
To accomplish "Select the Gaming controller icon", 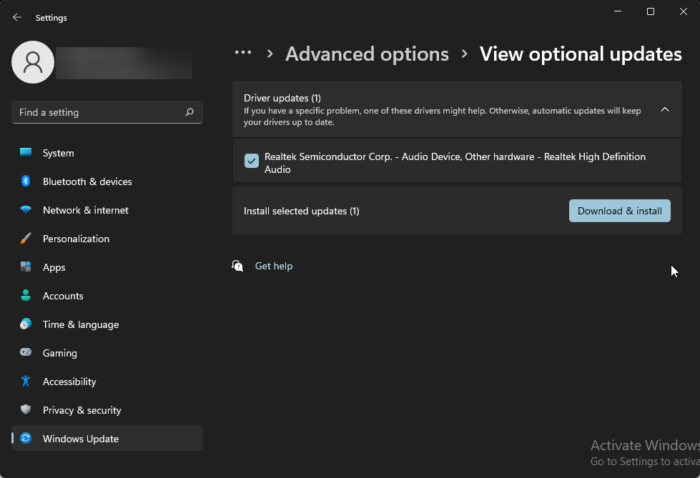I will pos(26,353).
